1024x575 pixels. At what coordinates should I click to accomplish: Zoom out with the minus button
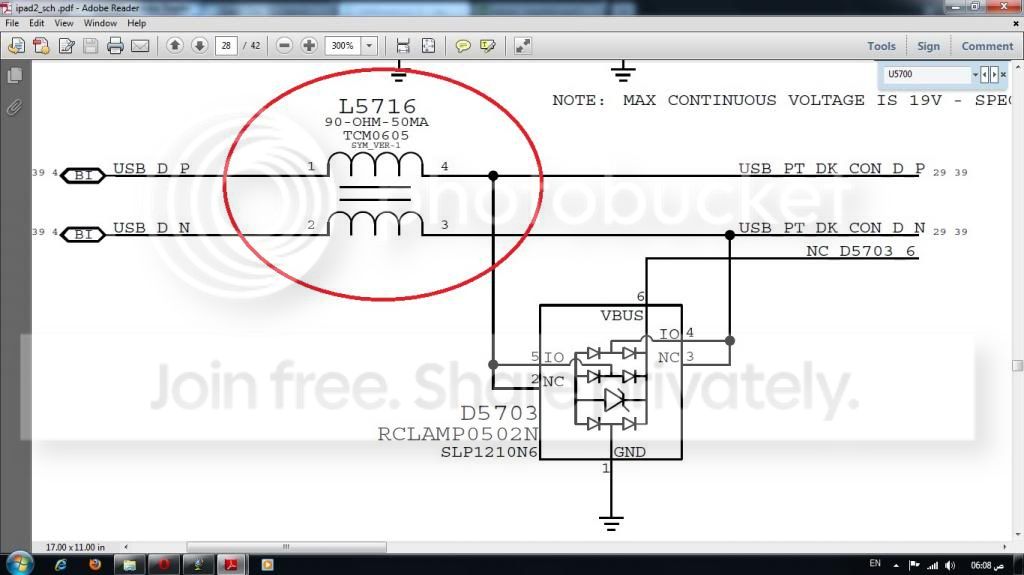pyautogui.click(x=285, y=46)
